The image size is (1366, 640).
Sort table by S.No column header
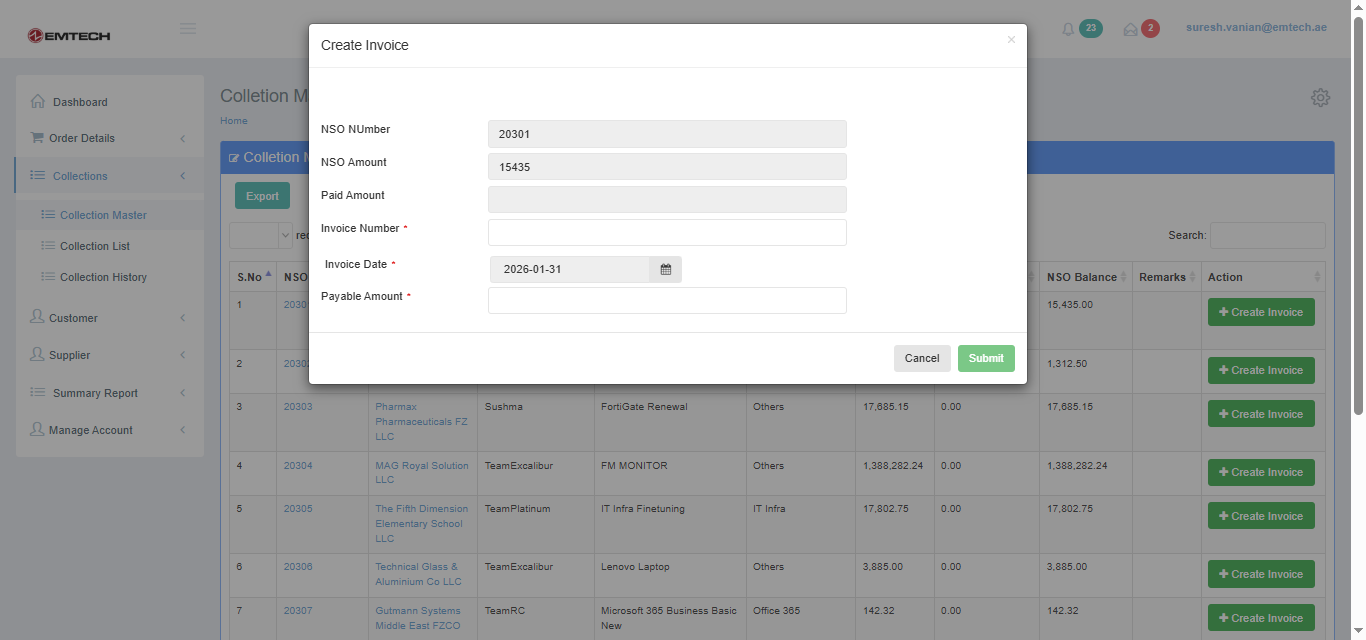pyautogui.click(x=252, y=277)
